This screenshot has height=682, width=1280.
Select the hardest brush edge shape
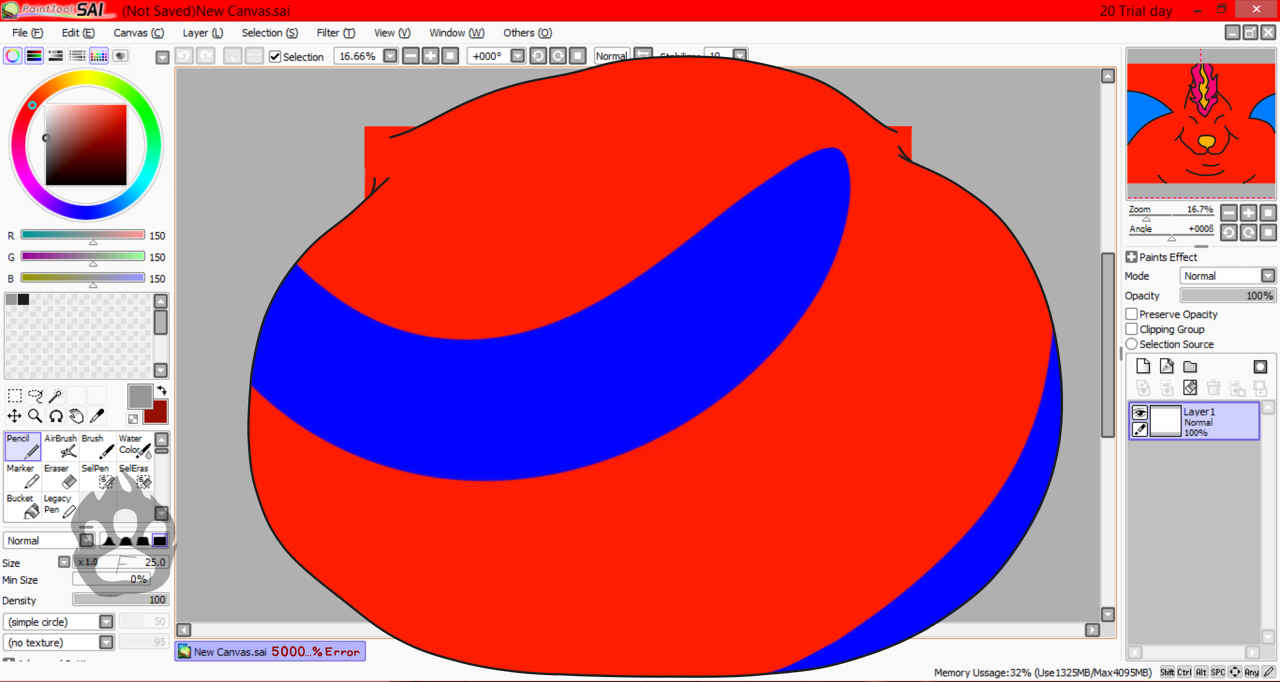159,540
